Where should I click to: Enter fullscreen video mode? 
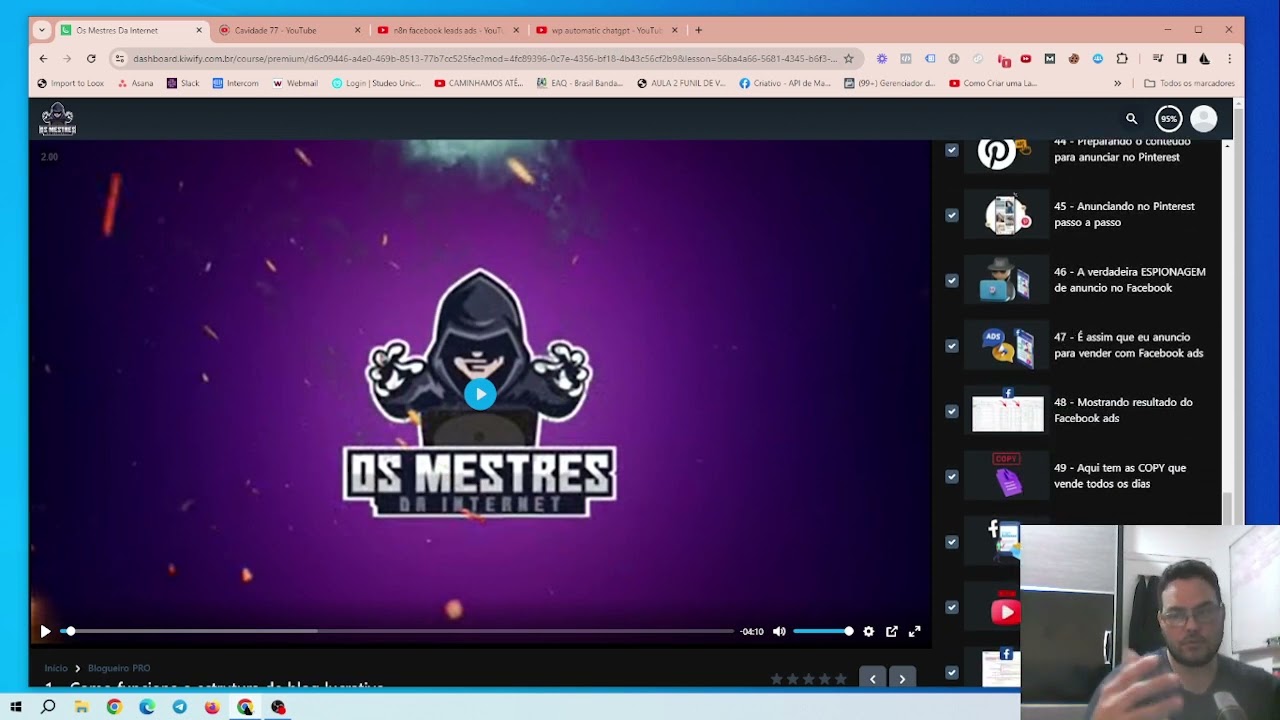[x=914, y=631]
